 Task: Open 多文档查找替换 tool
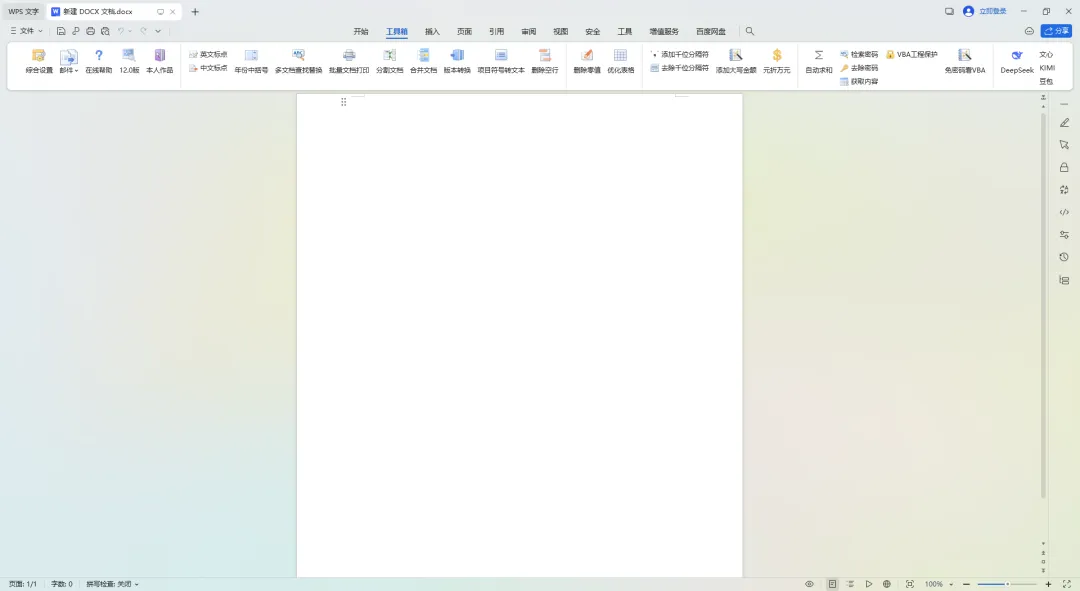click(298, 61)
